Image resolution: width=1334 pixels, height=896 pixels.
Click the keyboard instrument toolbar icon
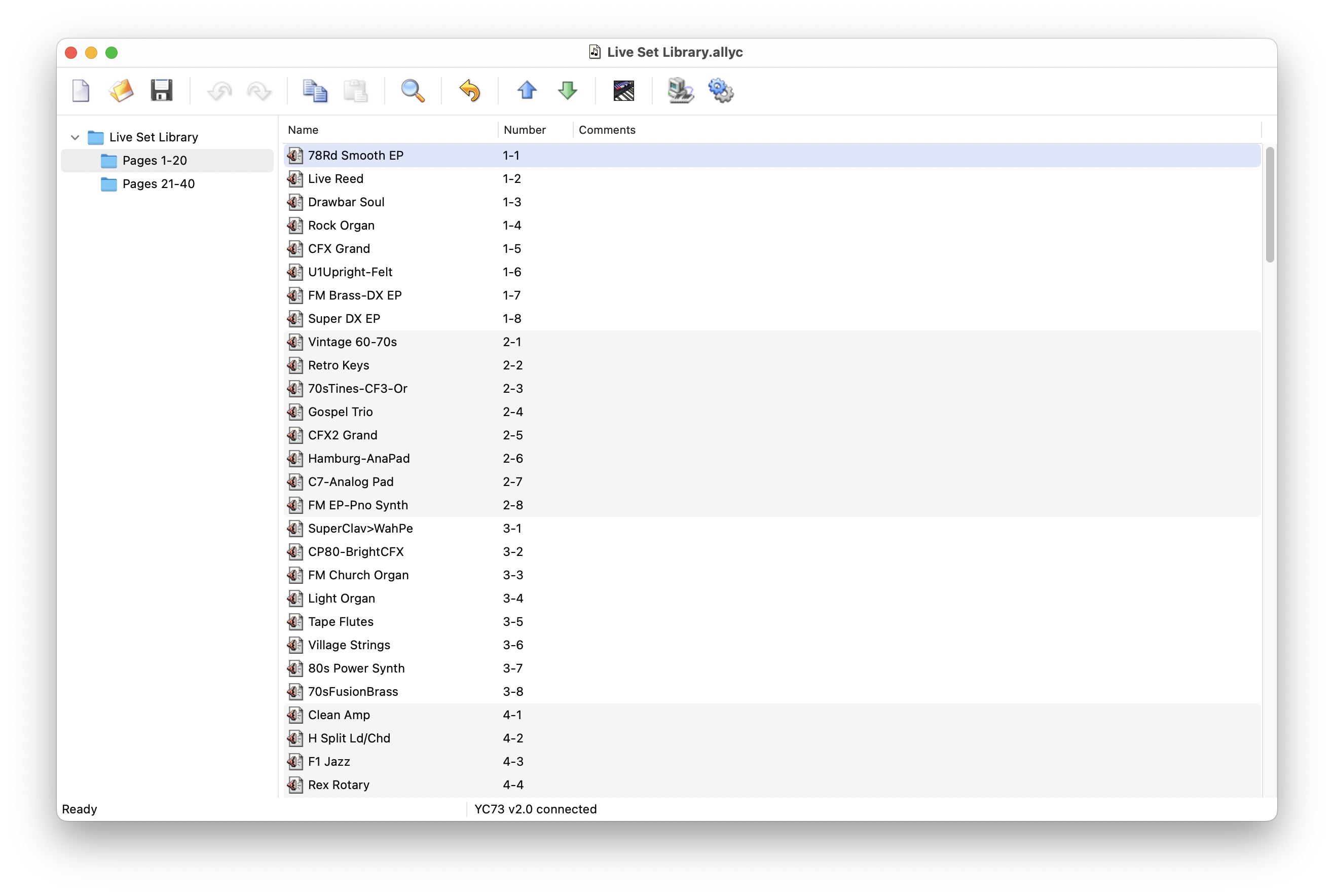coord(624,90)
